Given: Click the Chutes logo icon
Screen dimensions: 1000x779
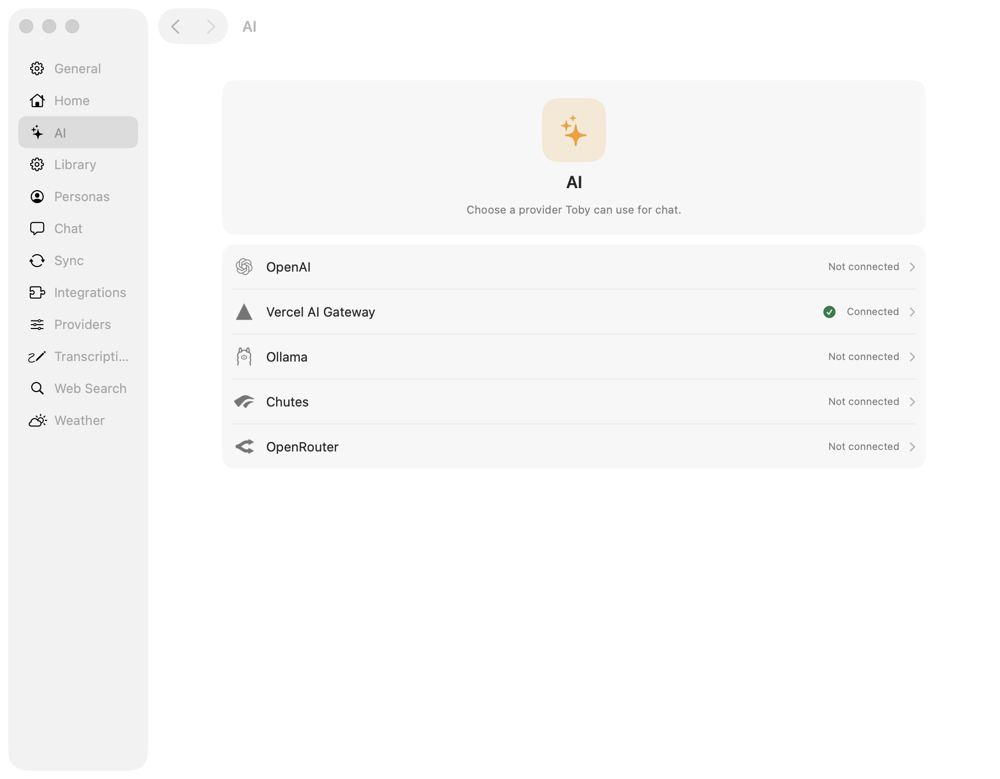Looking at the screenshot, I should [x=244, y=401].
